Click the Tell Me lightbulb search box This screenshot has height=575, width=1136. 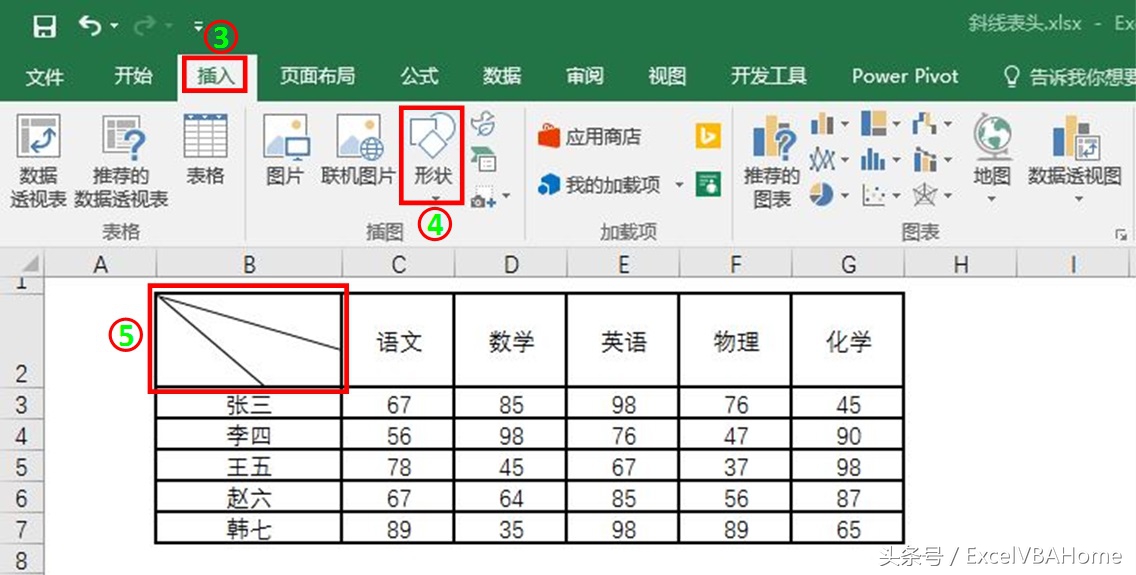[x=1067, y=76]
